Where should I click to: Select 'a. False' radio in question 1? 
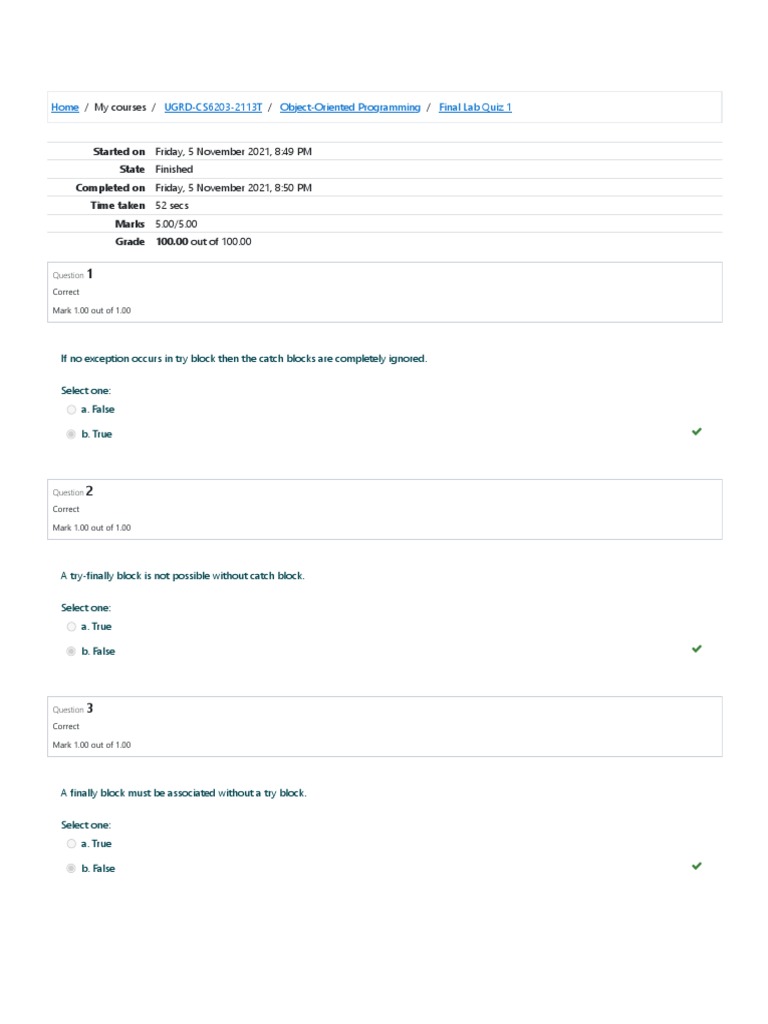[x=71, y=410]
